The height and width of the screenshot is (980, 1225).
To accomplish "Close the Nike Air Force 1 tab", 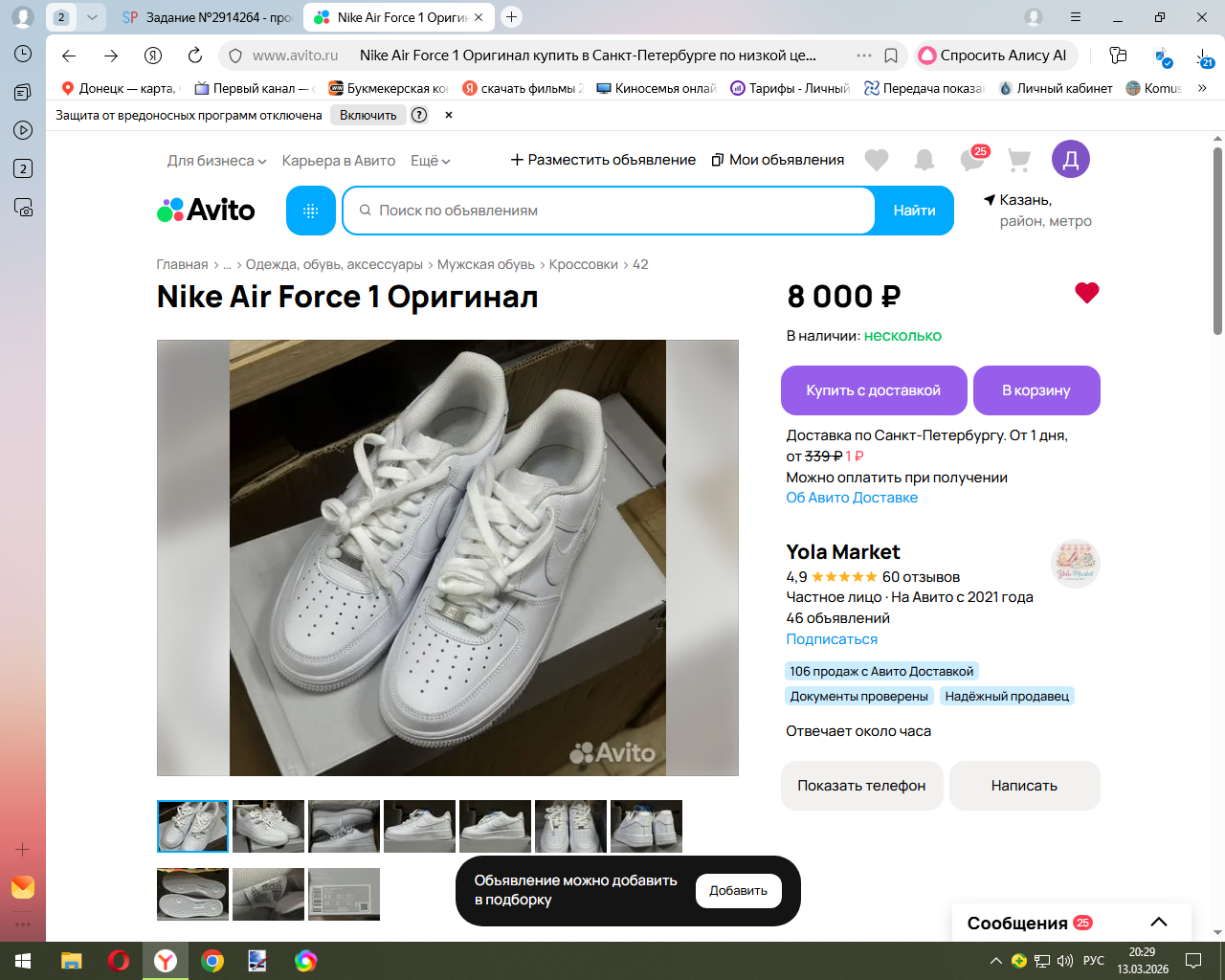I will (x=479, y=17).
